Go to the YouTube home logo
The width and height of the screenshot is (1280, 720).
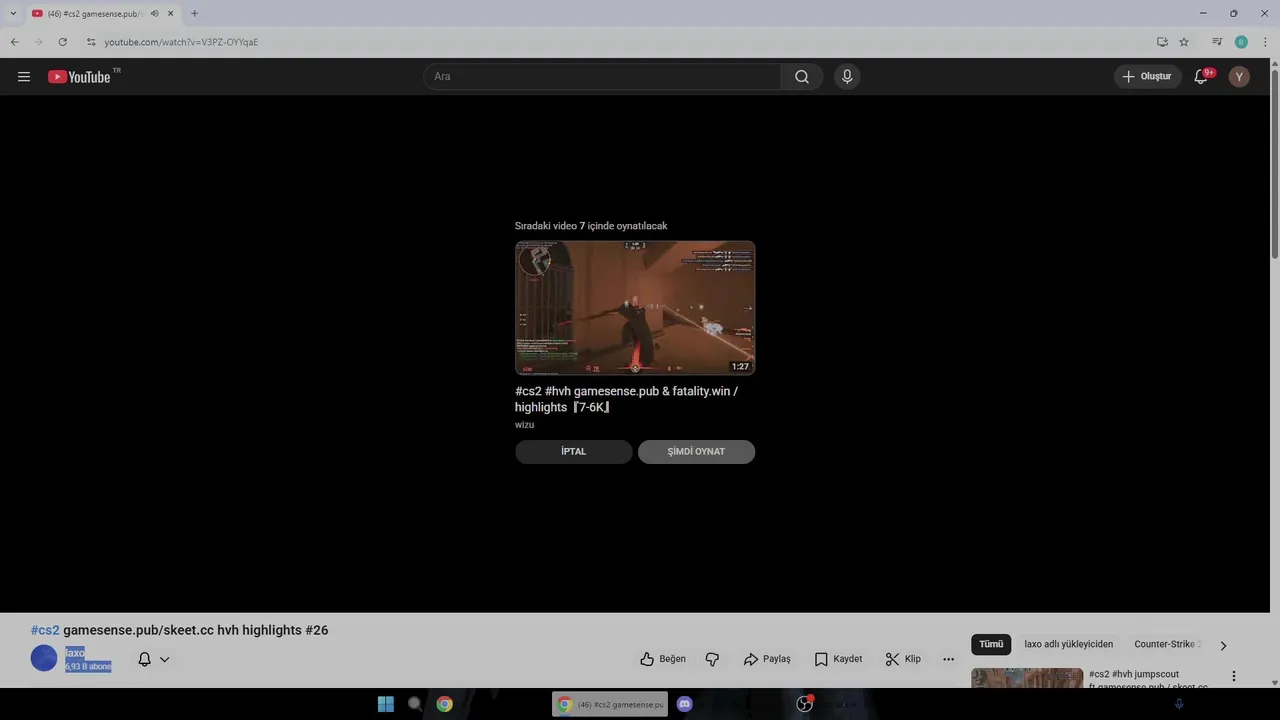coord(79,77)
